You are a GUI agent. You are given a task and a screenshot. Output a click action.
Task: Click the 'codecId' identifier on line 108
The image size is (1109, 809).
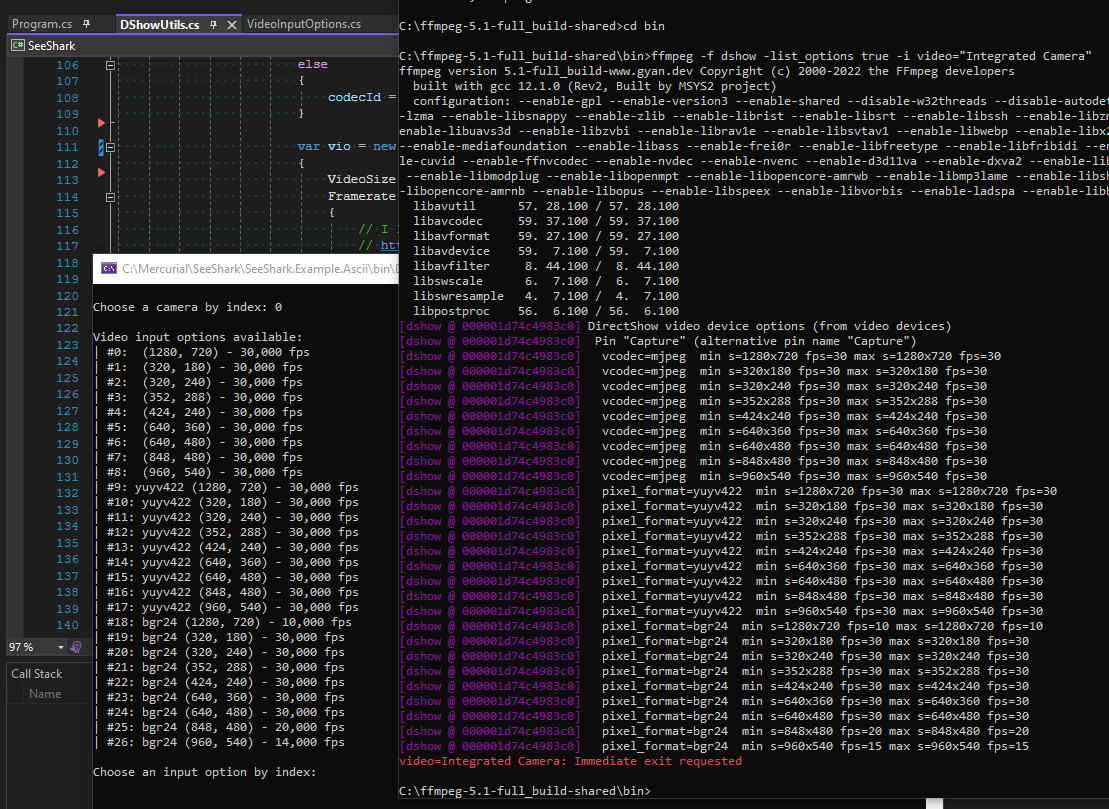[354, 97]
